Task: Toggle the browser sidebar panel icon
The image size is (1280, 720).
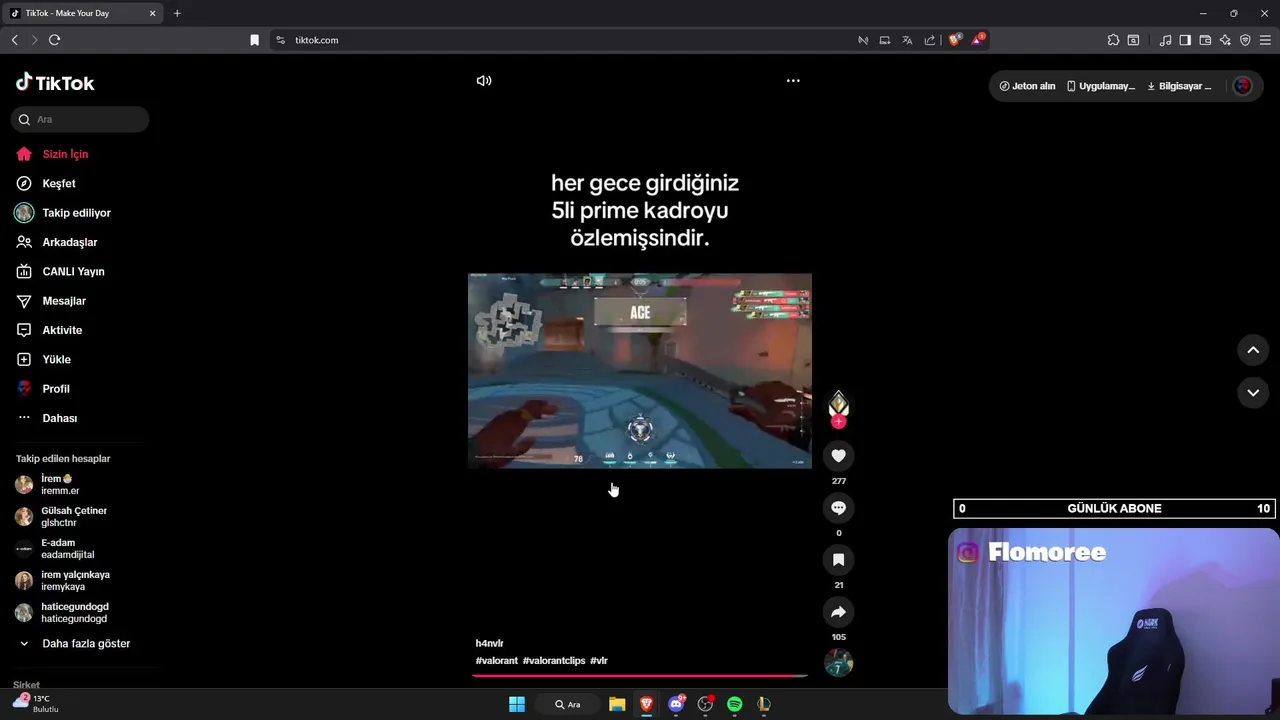Action: coord(1185,40)
